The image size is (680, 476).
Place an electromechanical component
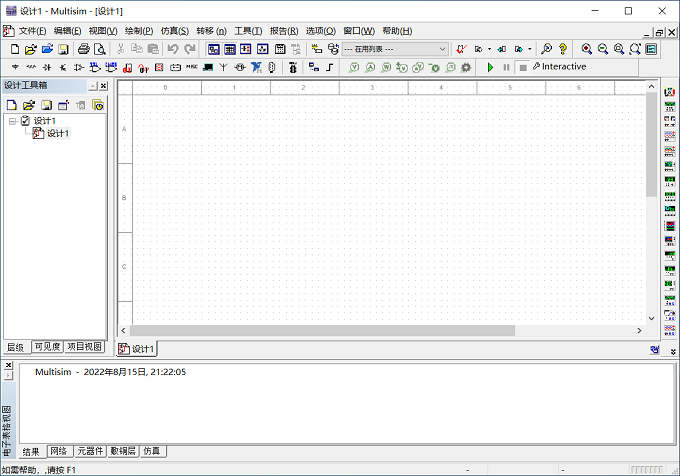tap(240, 67)
